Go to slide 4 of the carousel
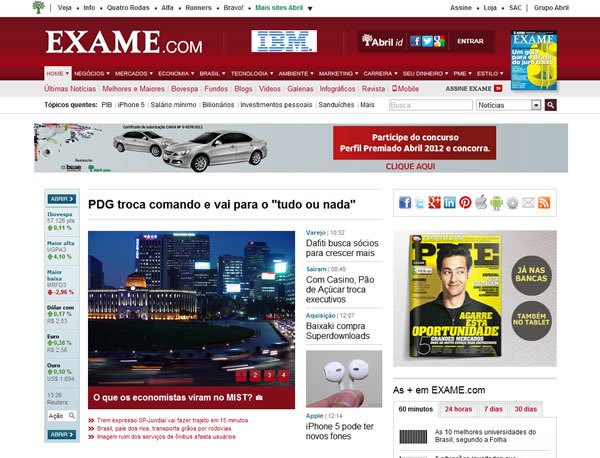Viewport: 600px width, 458px height. coord(284,376)
